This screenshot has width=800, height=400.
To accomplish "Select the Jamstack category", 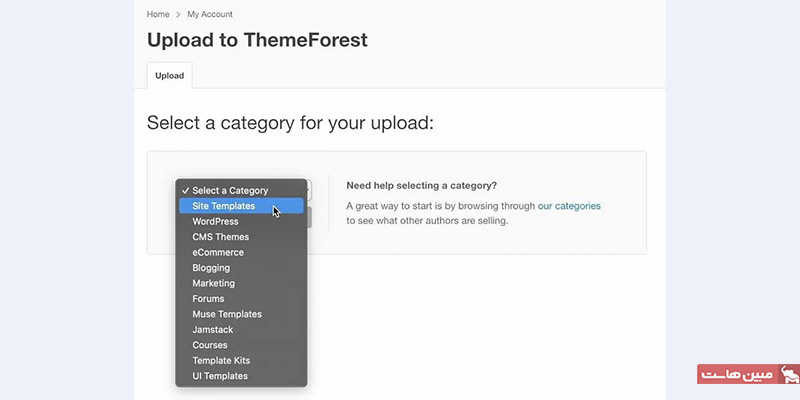I will pos(213,330).
